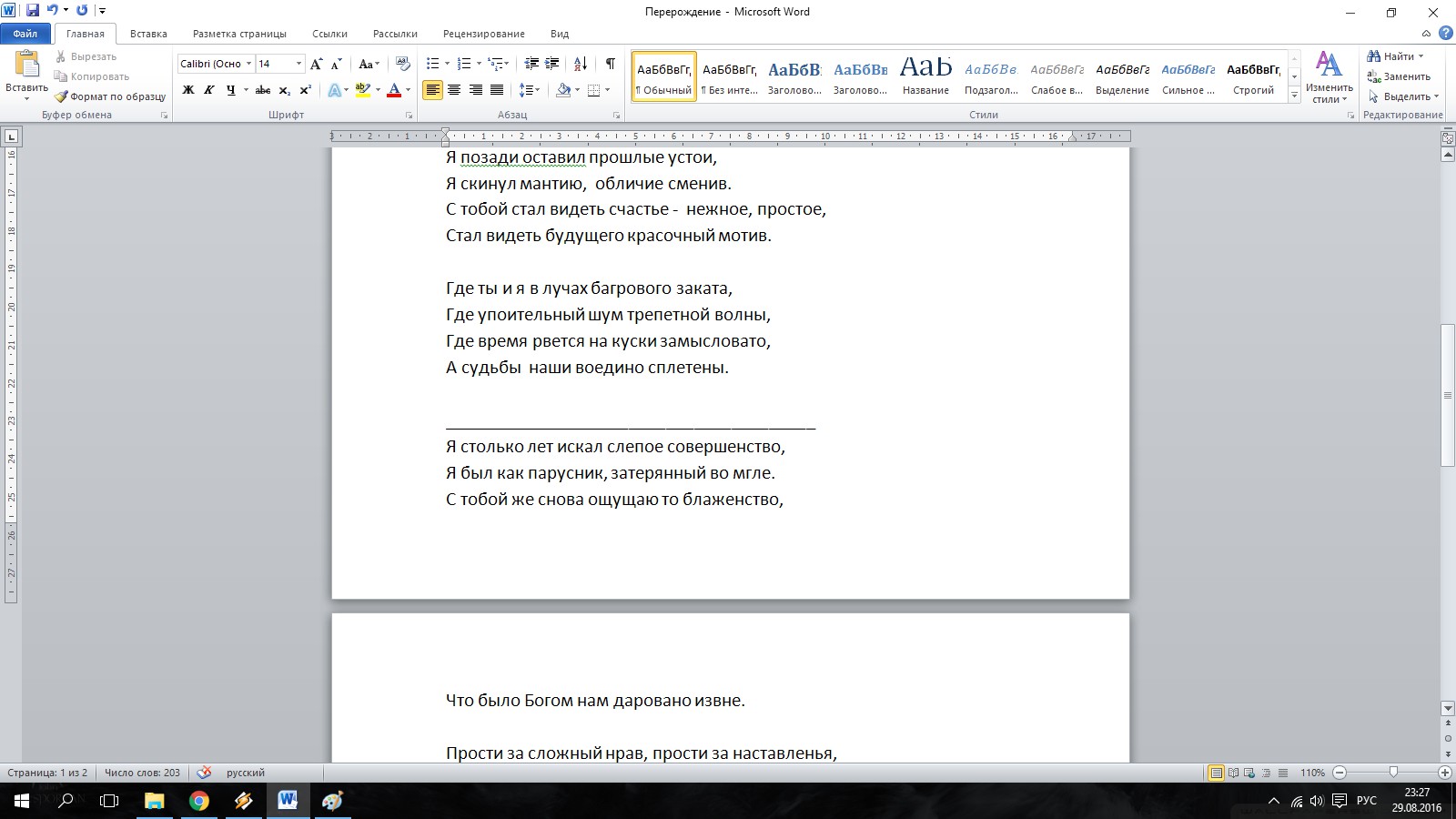The width and height of the screenshot is (1456, 819).
Task: Expand the bullets list dropdown arrow
Action: (447, 64)
